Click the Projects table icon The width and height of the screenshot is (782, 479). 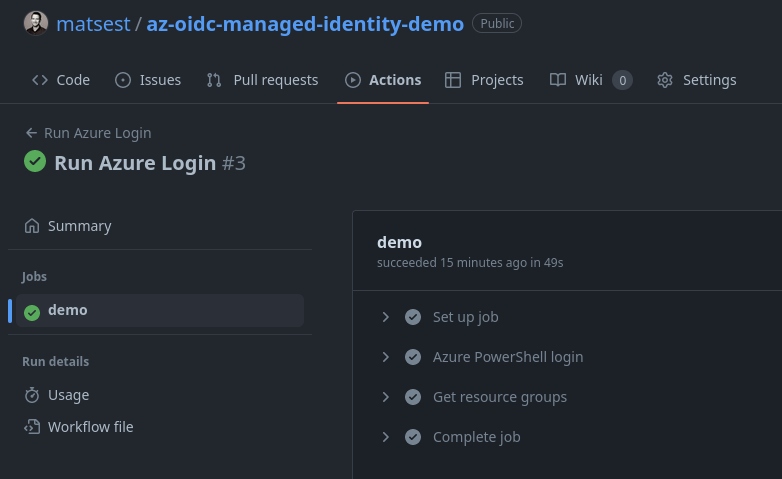(x=453, y=80)
